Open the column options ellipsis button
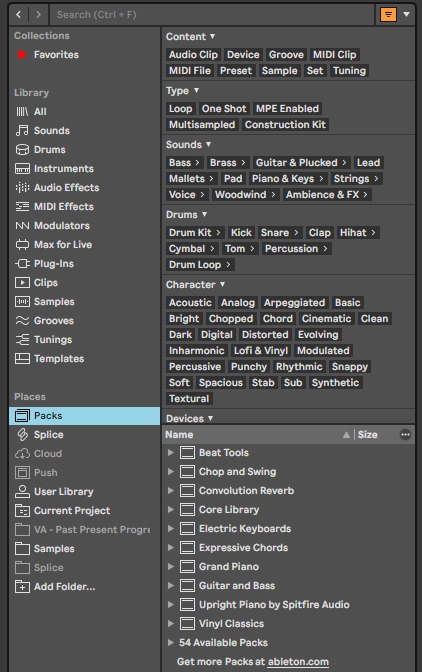The height and width of the screenshot is (672, 422). (x=405, y=435)
